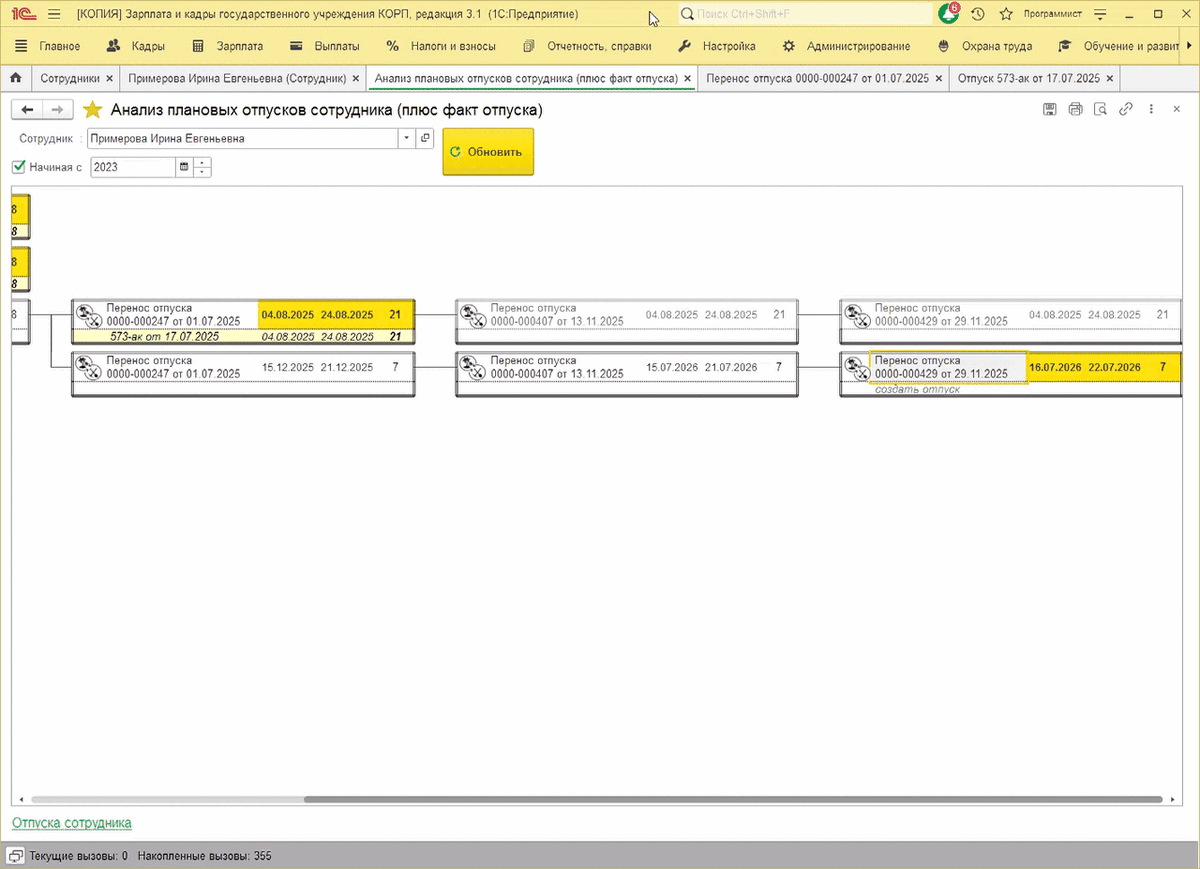Image resolution: width=1200 pixels, height=869 pixels.
Task: Click document icon of transfer 0000-000407, dates 15.07.2026
Action: 471,366
